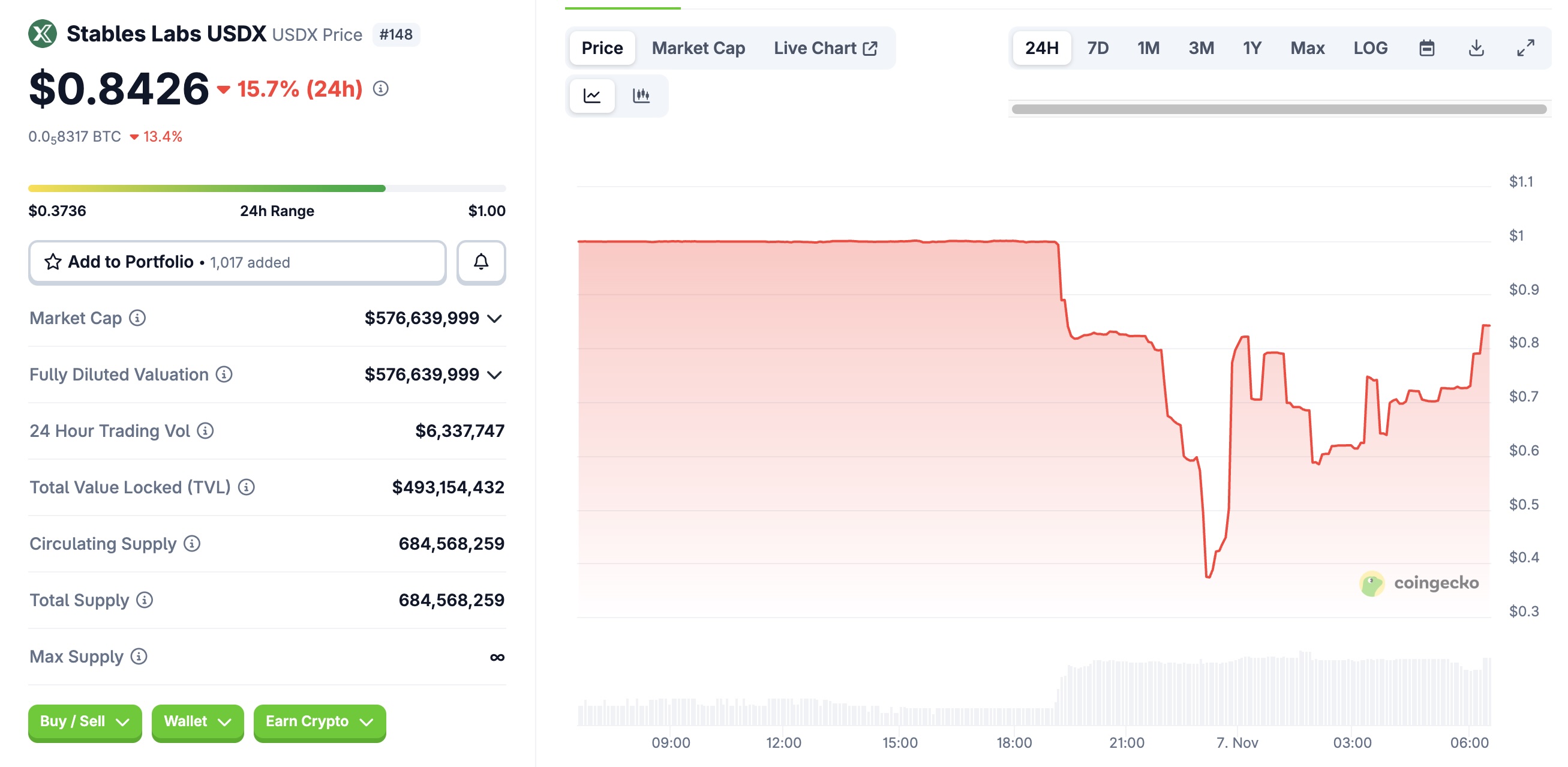Click the price alert bell icon
The width and height of the screenshot is (1568, 767).
(481, 262)
